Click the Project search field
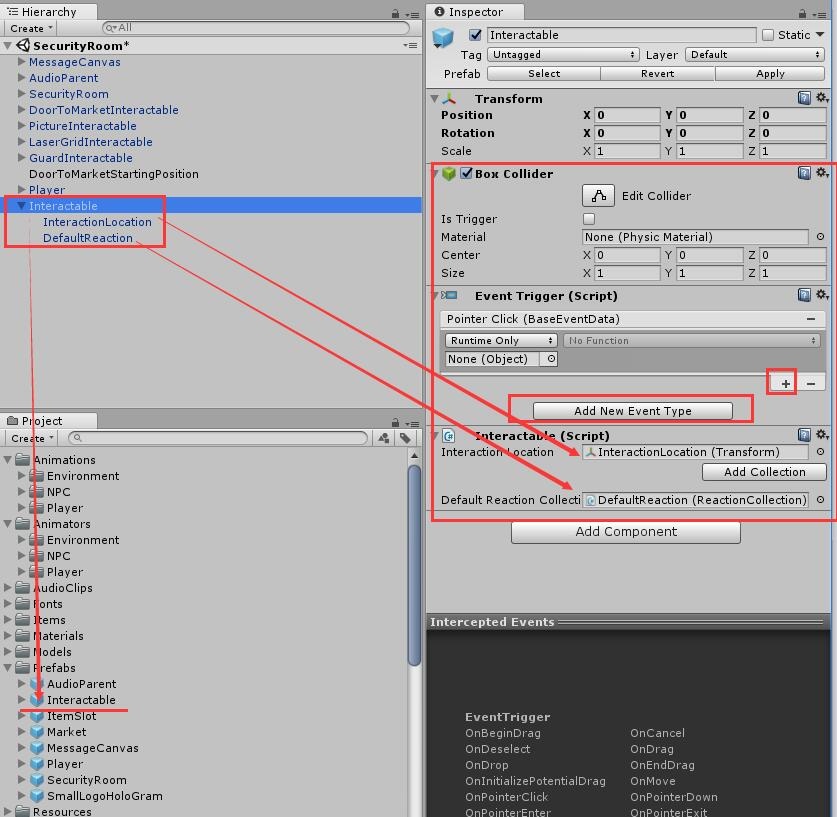 (x=218, y=438)
